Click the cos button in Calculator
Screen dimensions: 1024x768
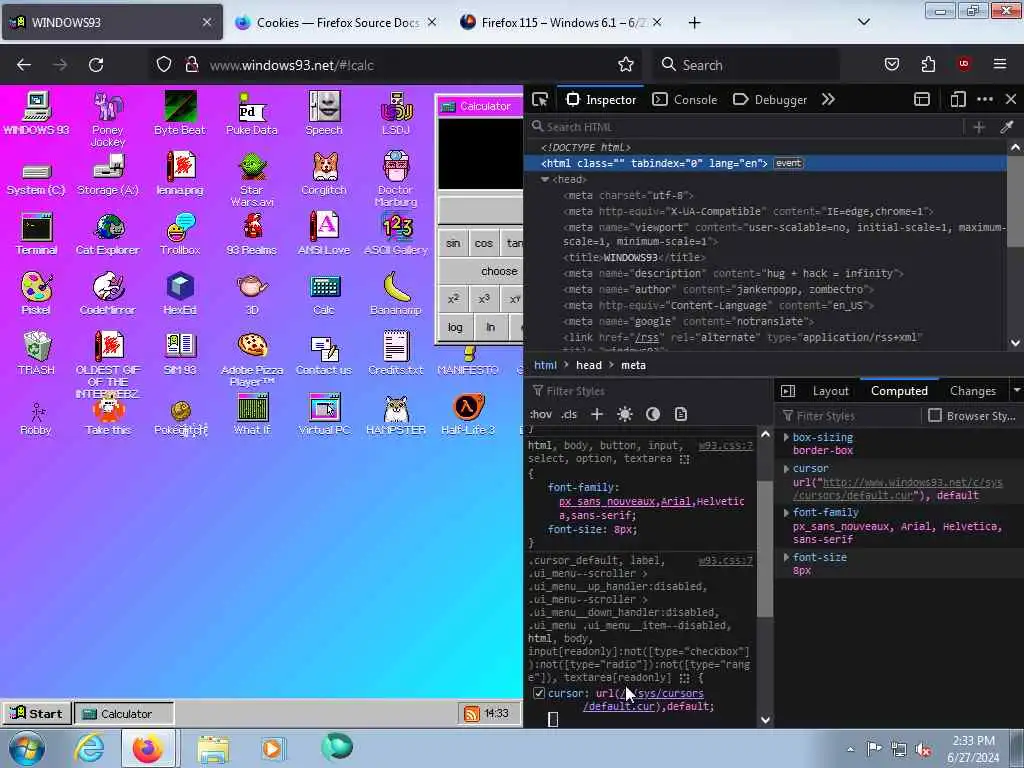pyautogui.click(x=483, y=243)
